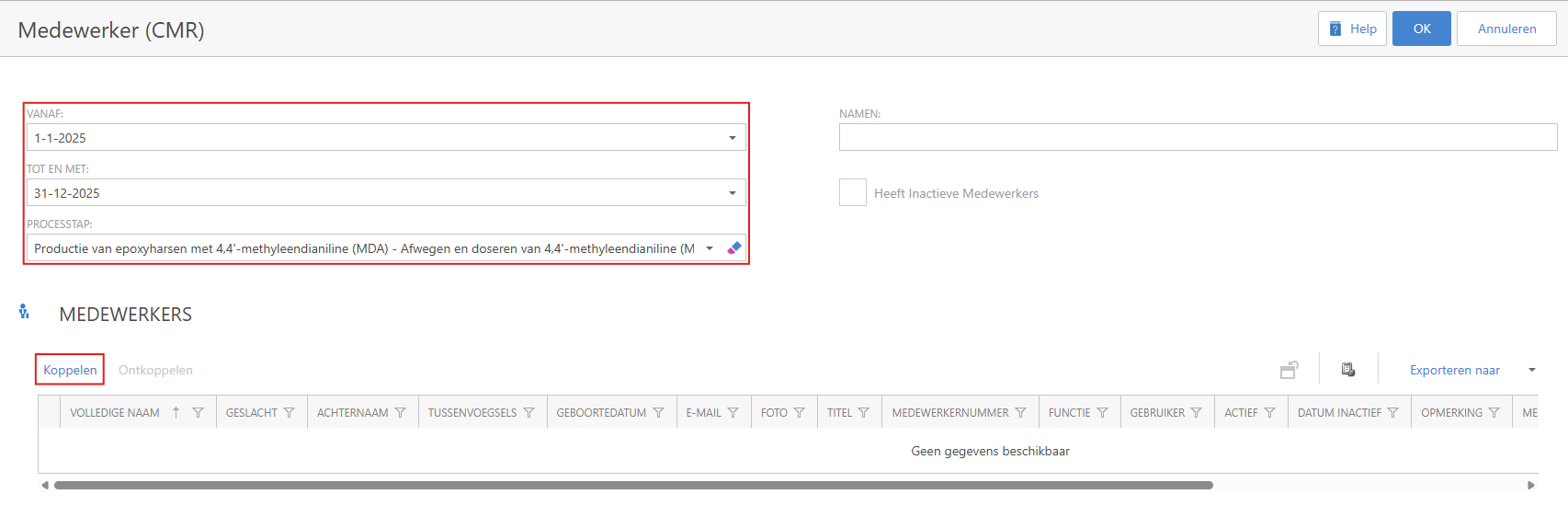Open filter for the Actief column

point(1270,413)
